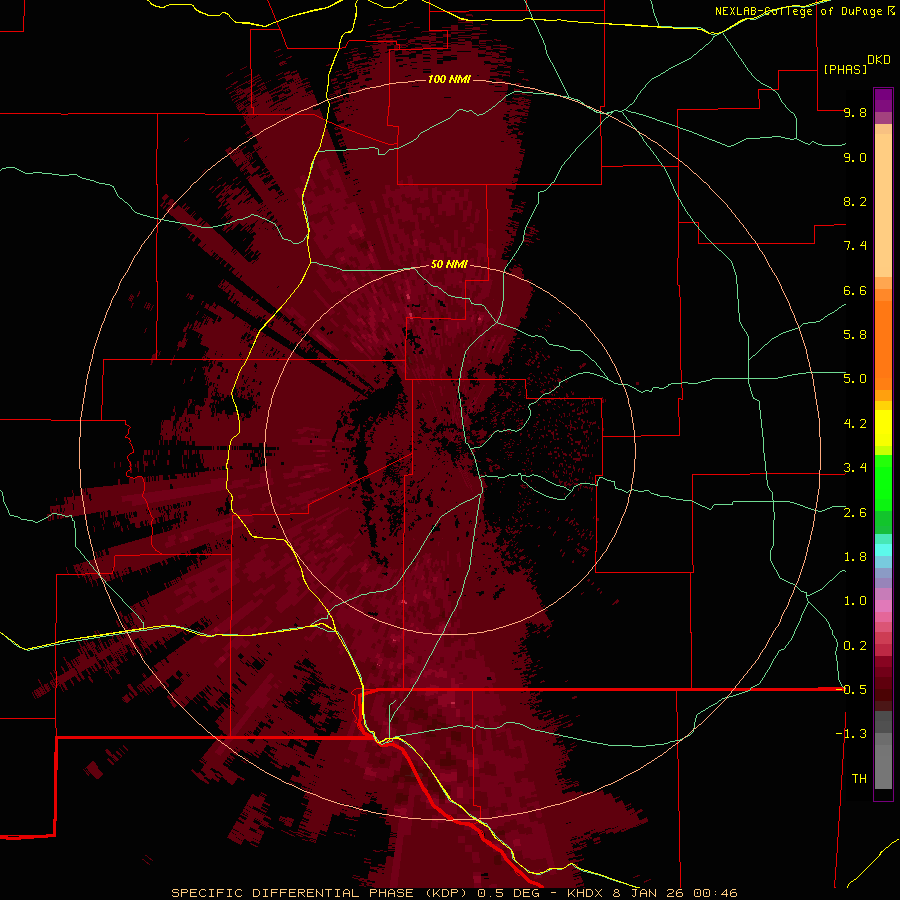Pick the pink color bar segment
The height and width of the screenshot is (900, 900).
click(x=883, y=606)
